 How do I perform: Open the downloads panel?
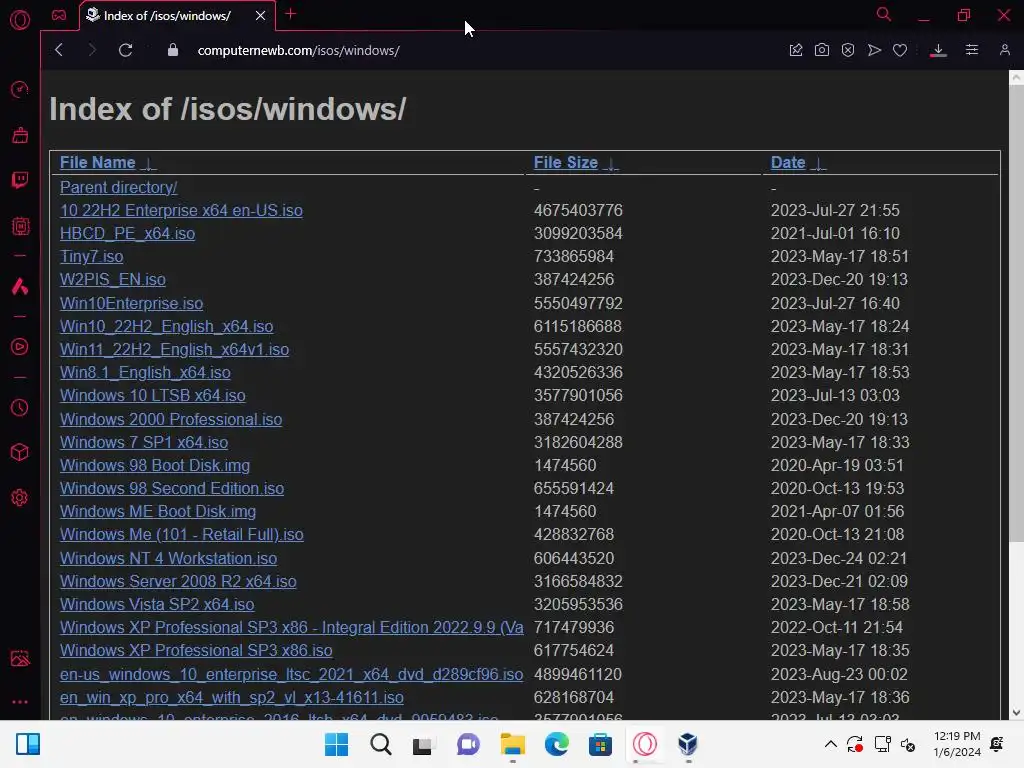[938, 50]
